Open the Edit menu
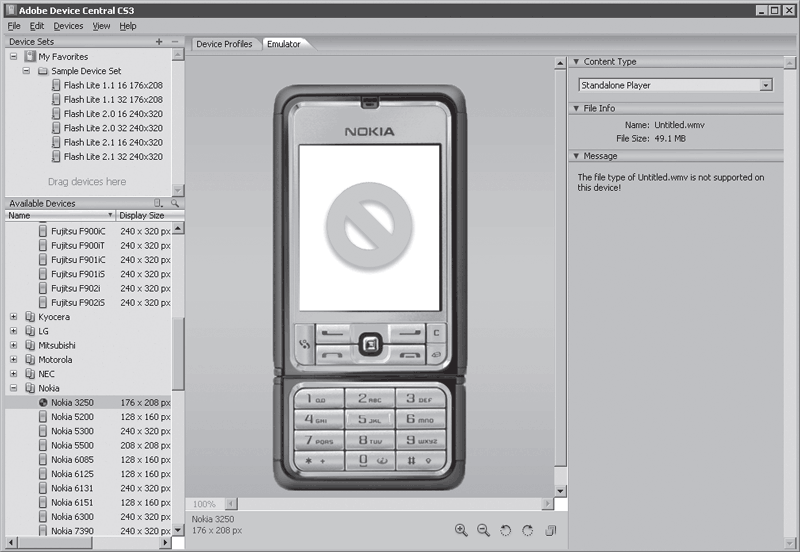 [x=37, y=26]
